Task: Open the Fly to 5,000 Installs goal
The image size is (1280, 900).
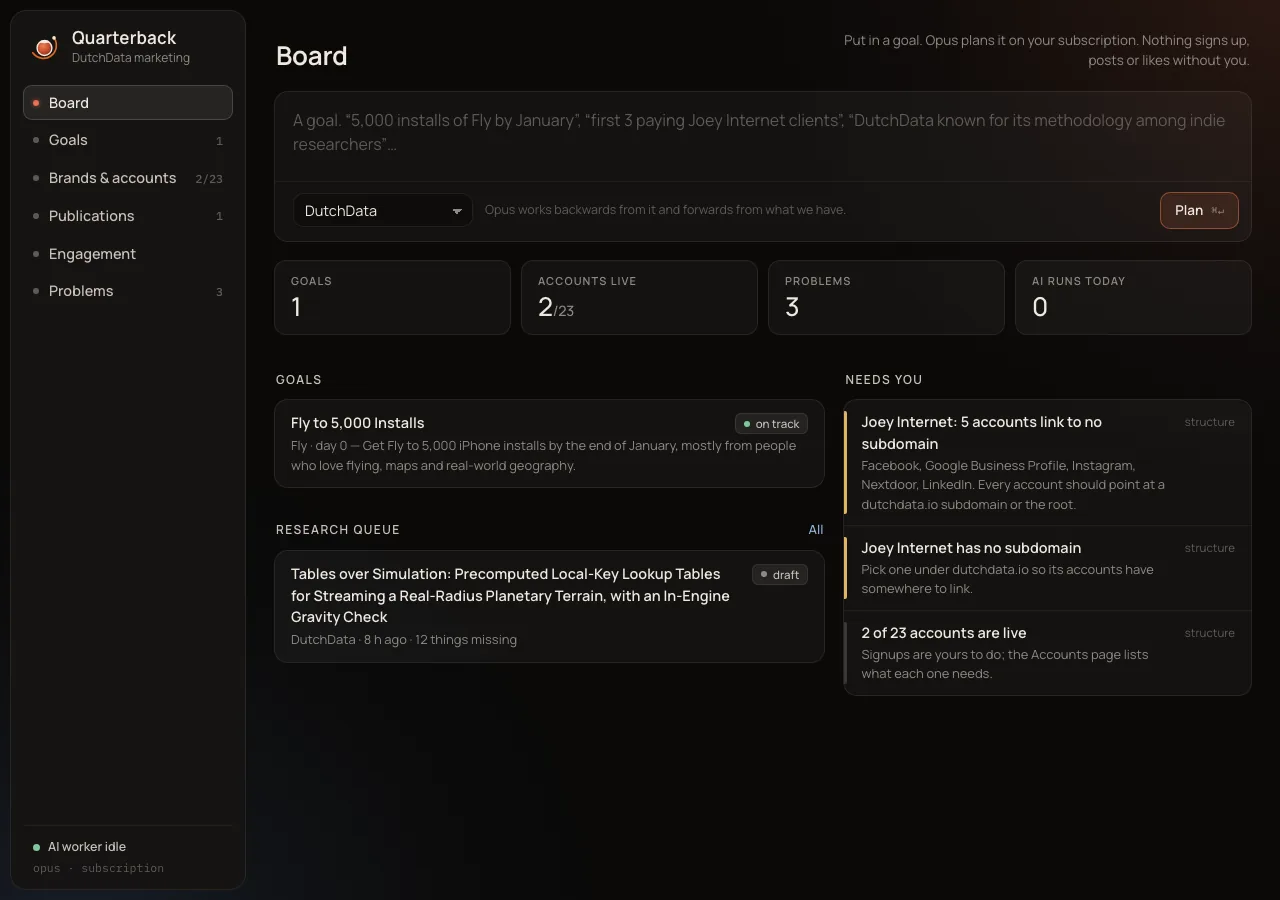Action: 549,444
